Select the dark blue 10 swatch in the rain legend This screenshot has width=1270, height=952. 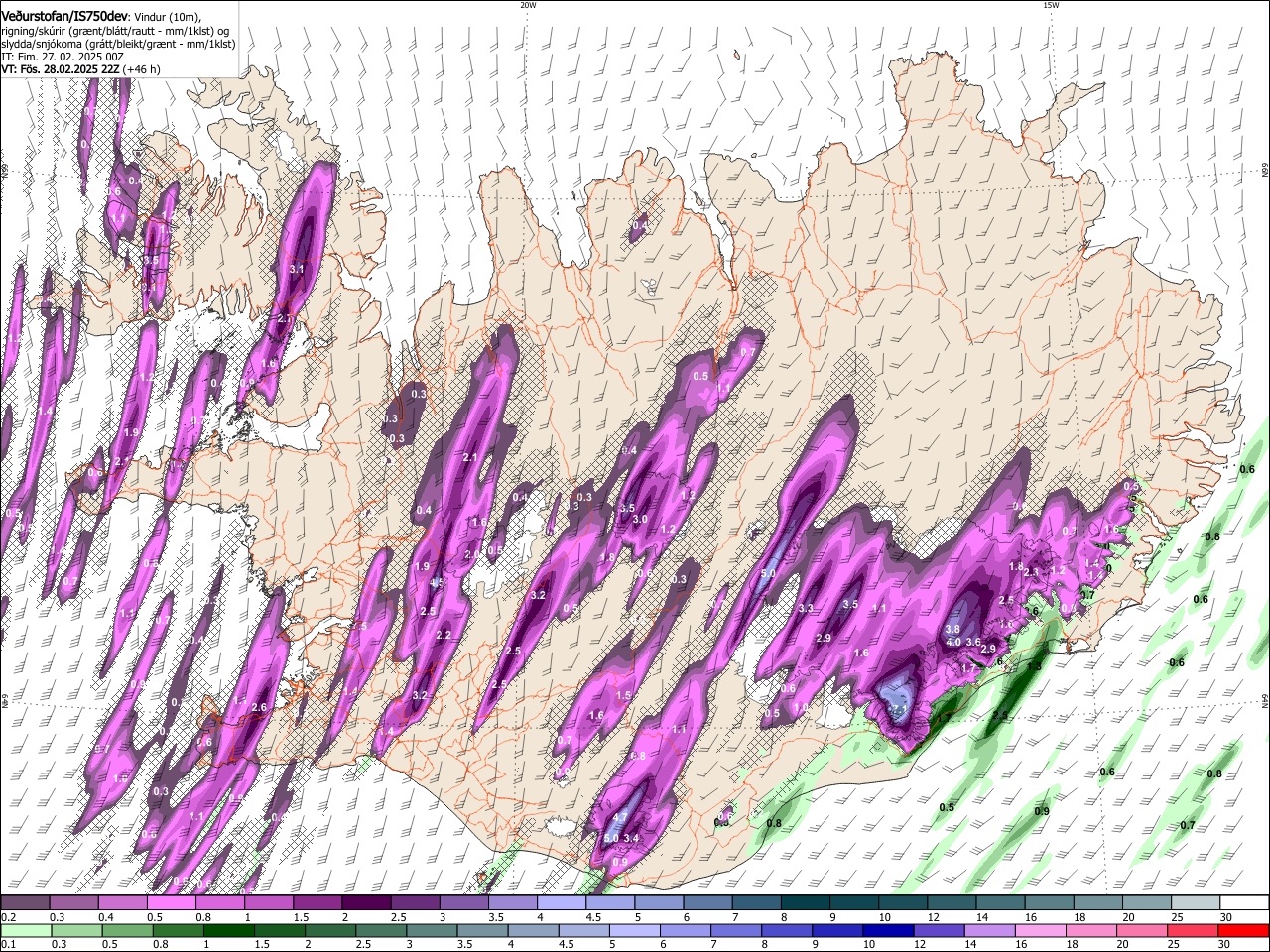pyautogui.click(x=887, y=930)
